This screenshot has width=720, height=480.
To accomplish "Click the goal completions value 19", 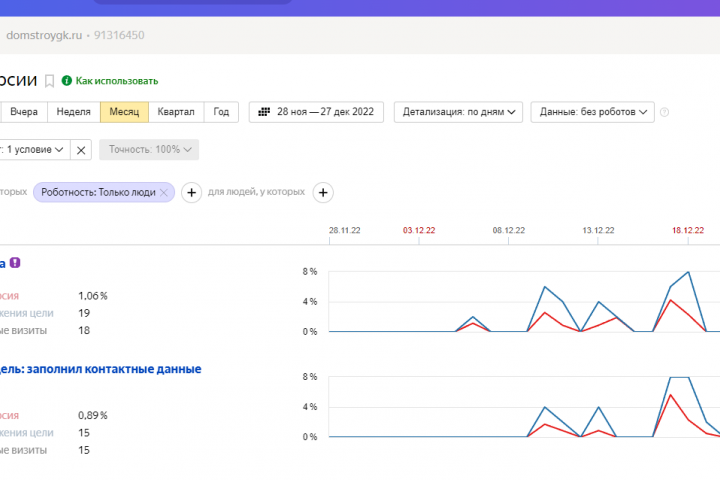I will pyautogui.click(x=84, y=313).
